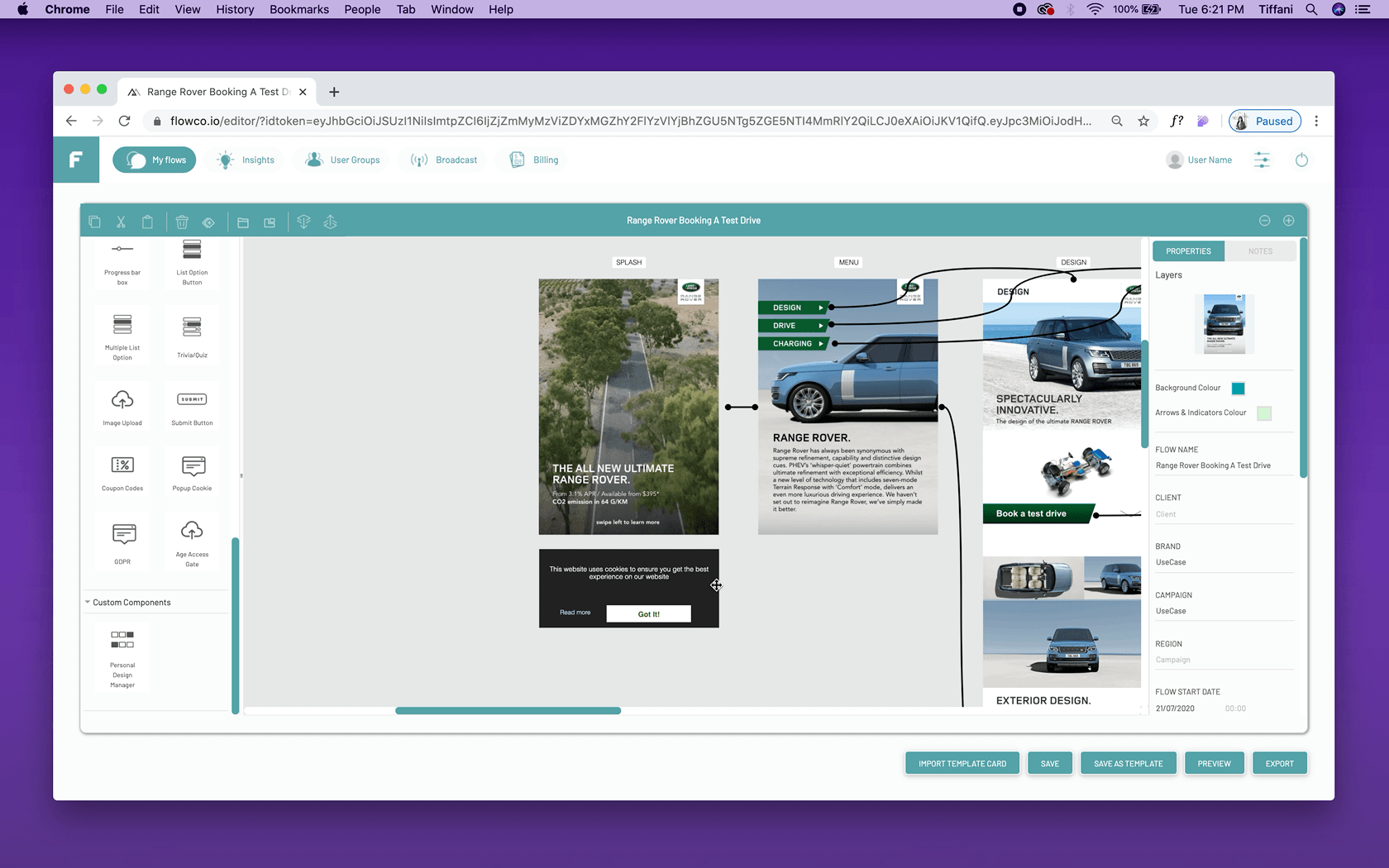Click Got It! on cookie popup
Screen dimensions: 1389x868
pyautogui.click(x=649, y=614)
